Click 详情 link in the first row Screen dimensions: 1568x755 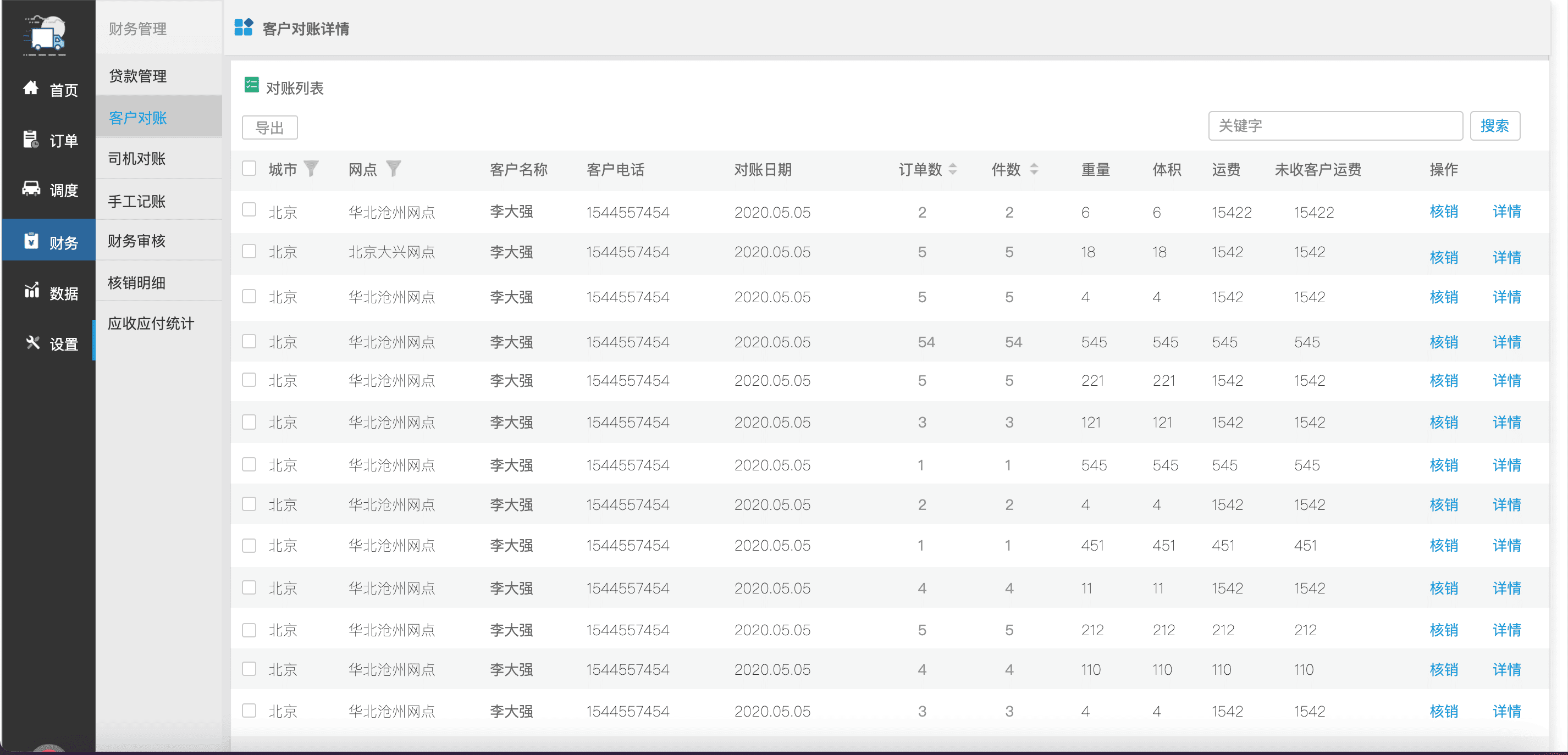(1506, 212)
